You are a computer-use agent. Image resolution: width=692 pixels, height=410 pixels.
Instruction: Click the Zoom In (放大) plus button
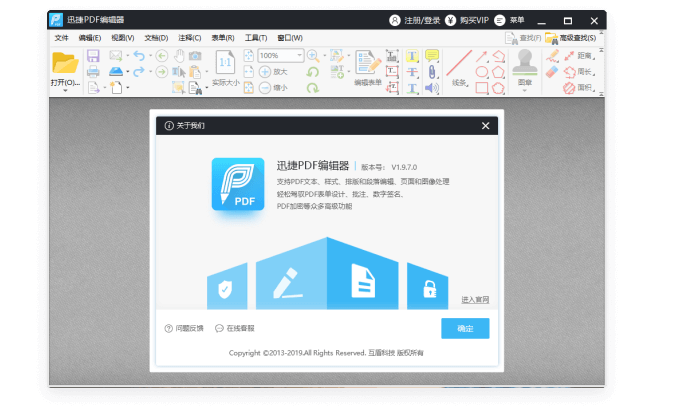coord(265,71)
